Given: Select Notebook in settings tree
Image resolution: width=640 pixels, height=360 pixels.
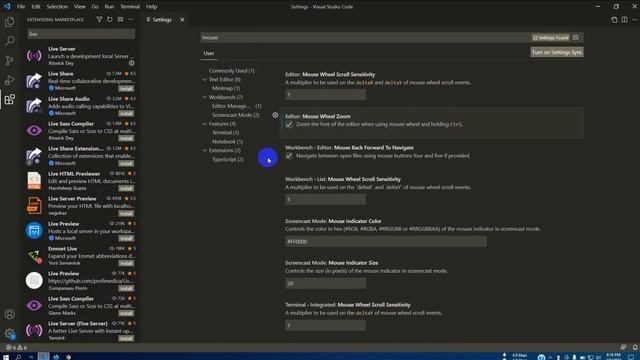Looking at the screenshot, I should click(x=227, y=142).
